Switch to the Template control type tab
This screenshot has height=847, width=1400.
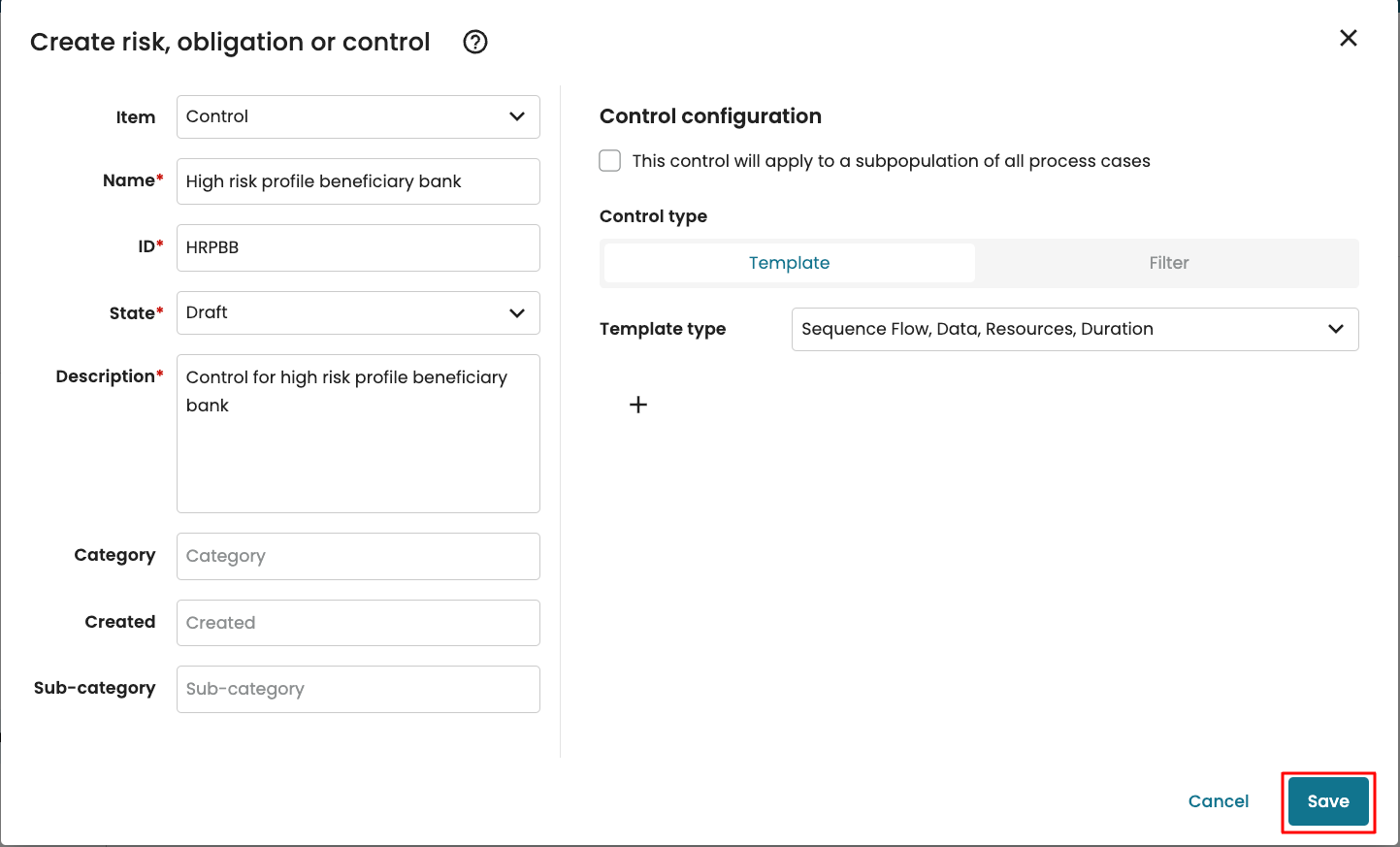coord(789,263)
